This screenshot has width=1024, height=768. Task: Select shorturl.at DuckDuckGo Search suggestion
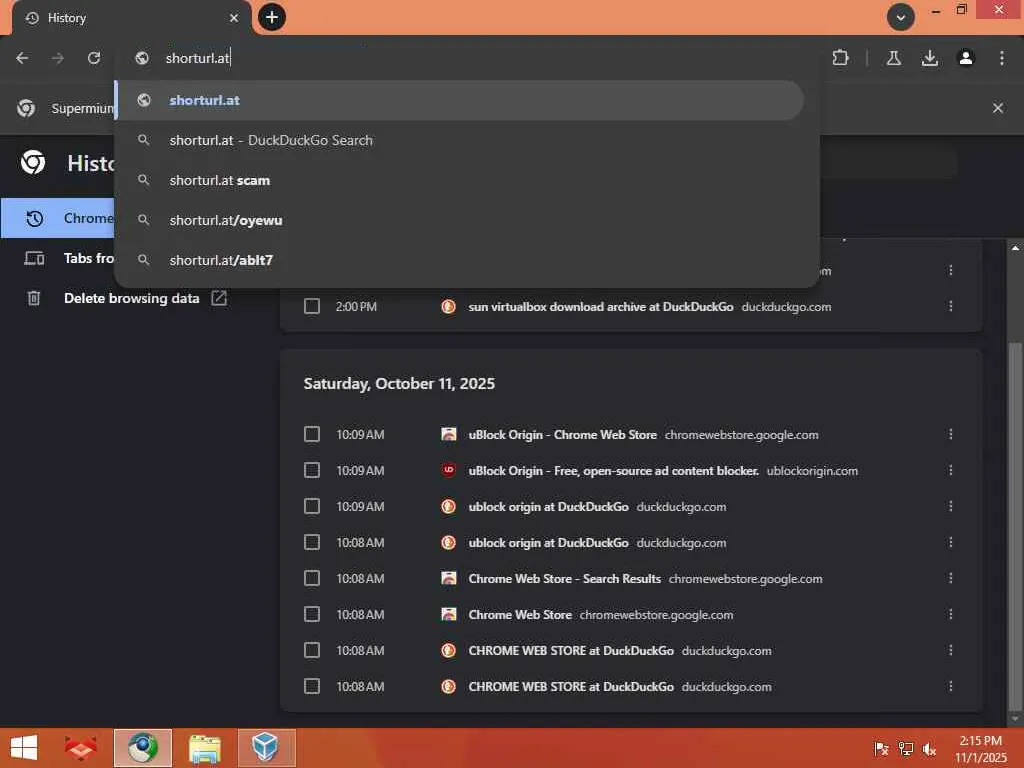click(459, 140)
